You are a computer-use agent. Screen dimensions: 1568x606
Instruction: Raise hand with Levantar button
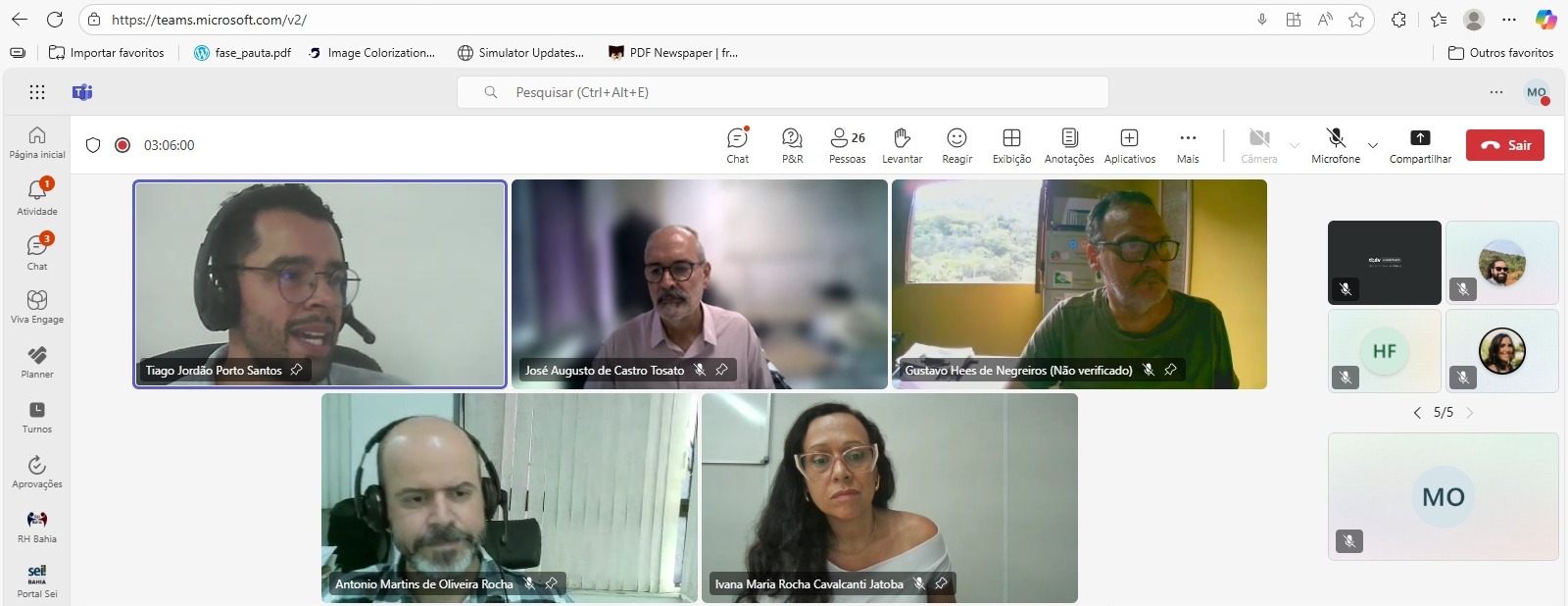point(902,144)
